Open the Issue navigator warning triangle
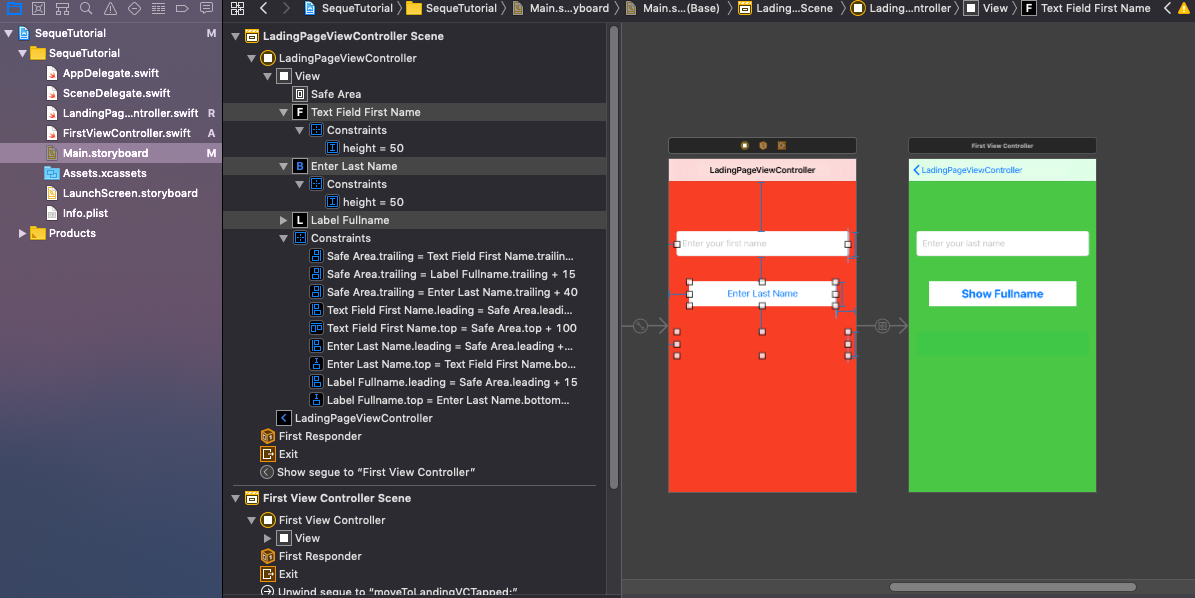 point(110,9)
